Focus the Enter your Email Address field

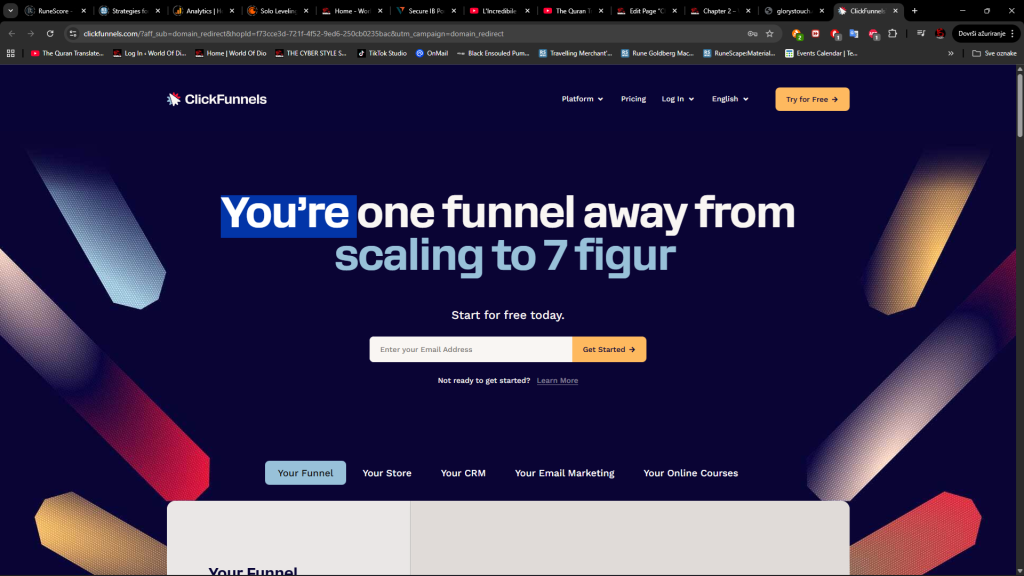(470, 349)
